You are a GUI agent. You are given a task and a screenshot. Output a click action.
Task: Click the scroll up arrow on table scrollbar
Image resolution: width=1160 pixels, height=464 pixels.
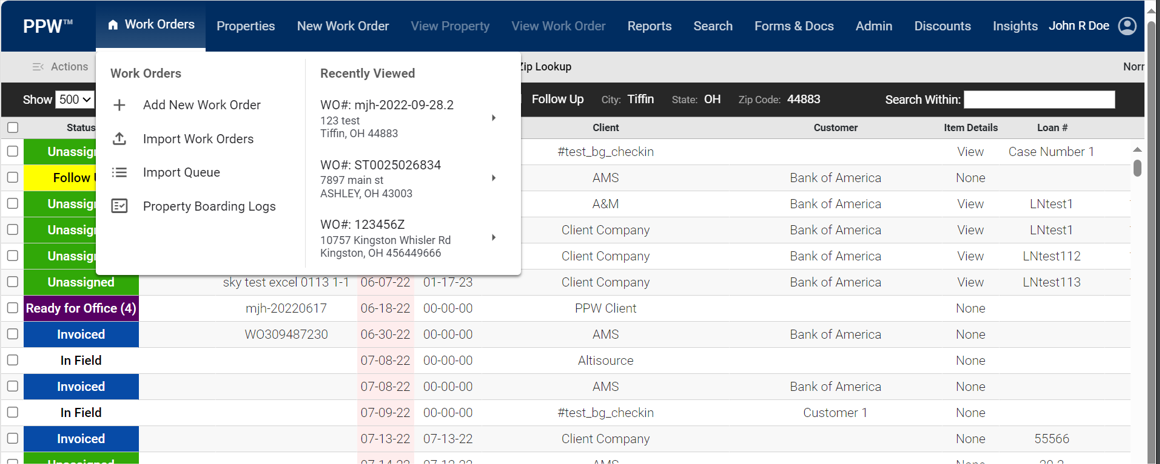1137,150
